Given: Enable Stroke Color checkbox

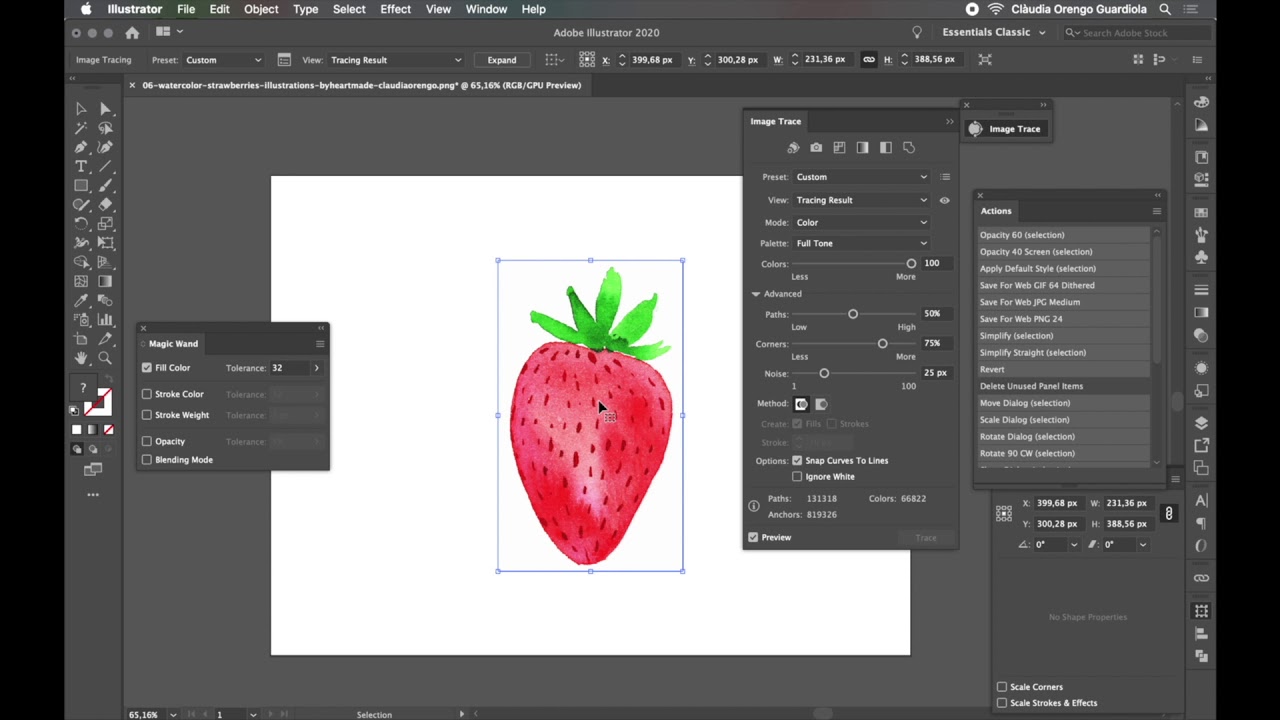Looking at the screenshot, I should pyautogui.click(x=147, y=394).
